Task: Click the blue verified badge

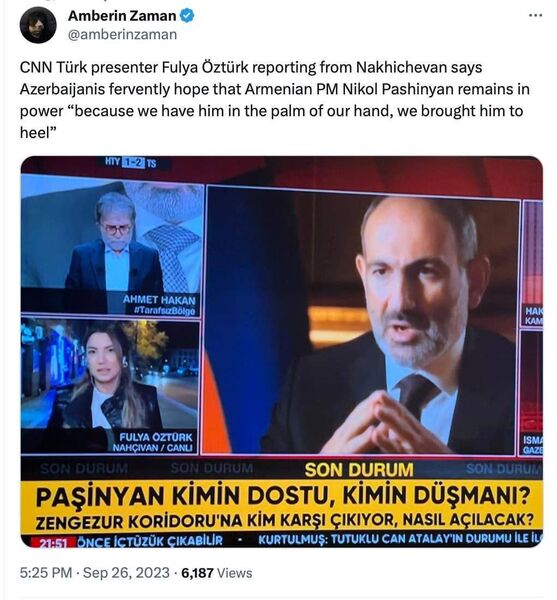Action: tap(187, 16)
